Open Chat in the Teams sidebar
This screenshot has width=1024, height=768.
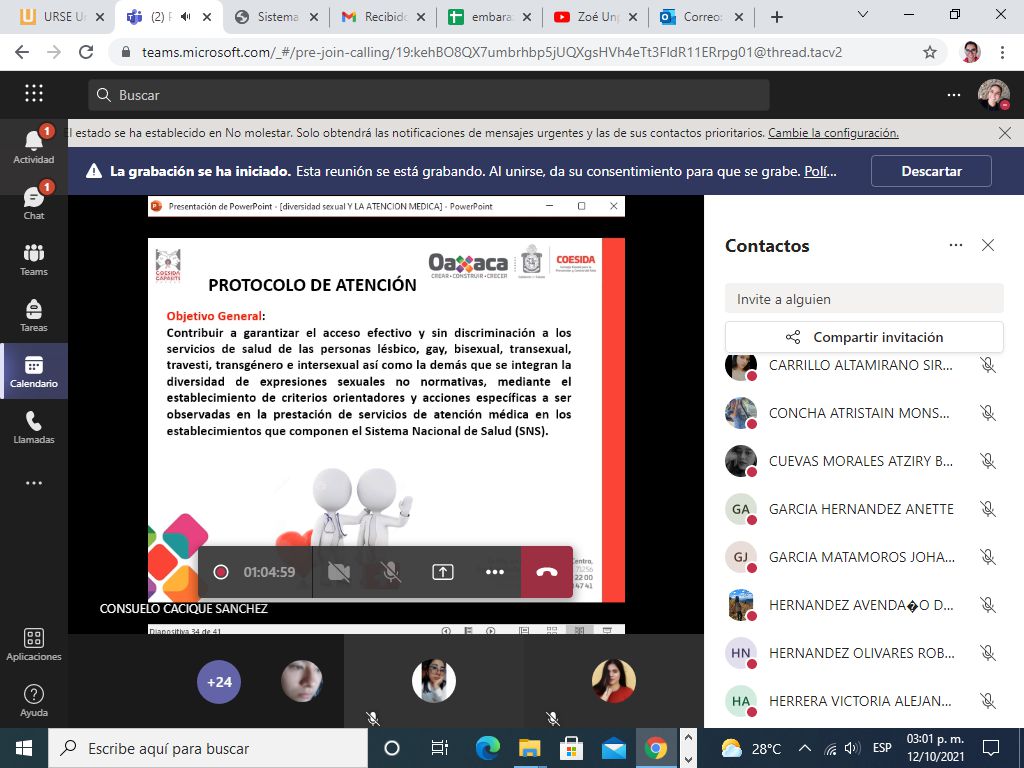coord(34,203)
